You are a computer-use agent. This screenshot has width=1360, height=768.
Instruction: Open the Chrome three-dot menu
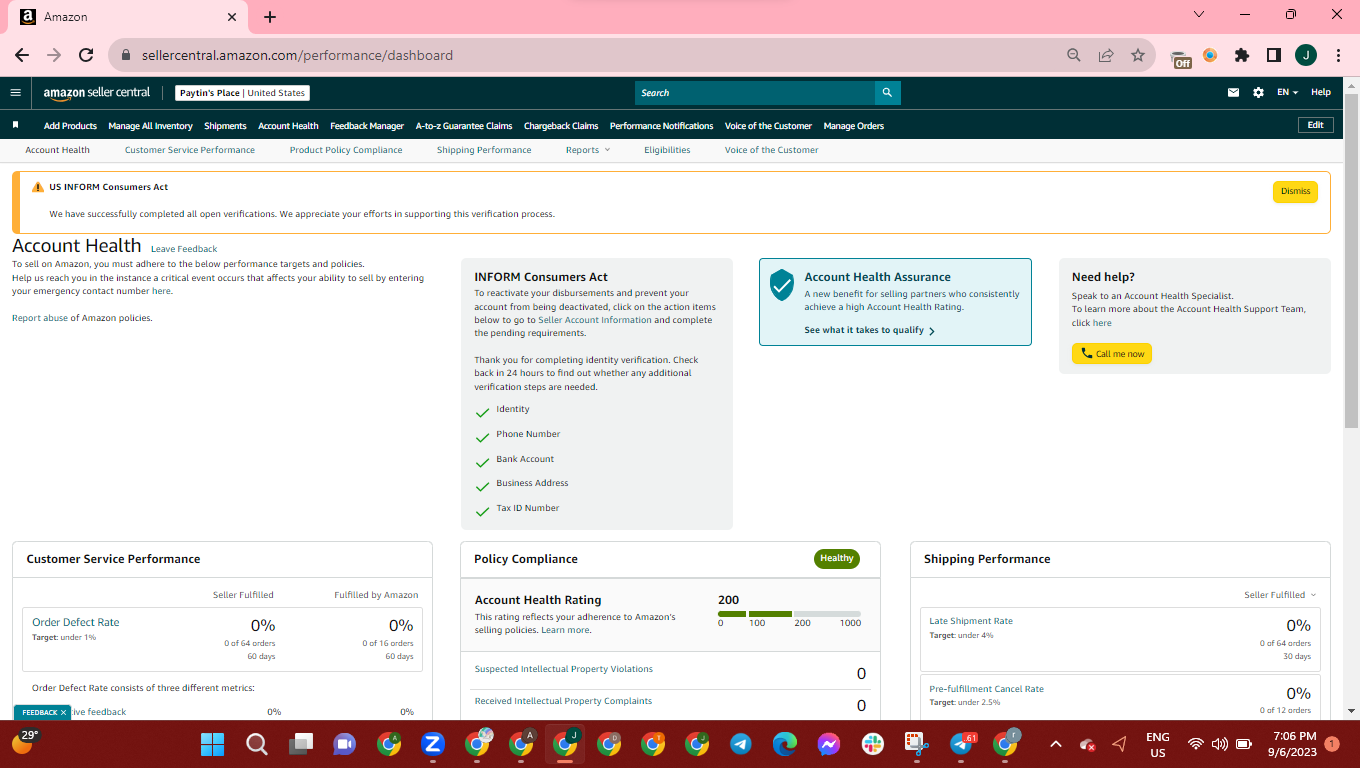click(1338, 55)
